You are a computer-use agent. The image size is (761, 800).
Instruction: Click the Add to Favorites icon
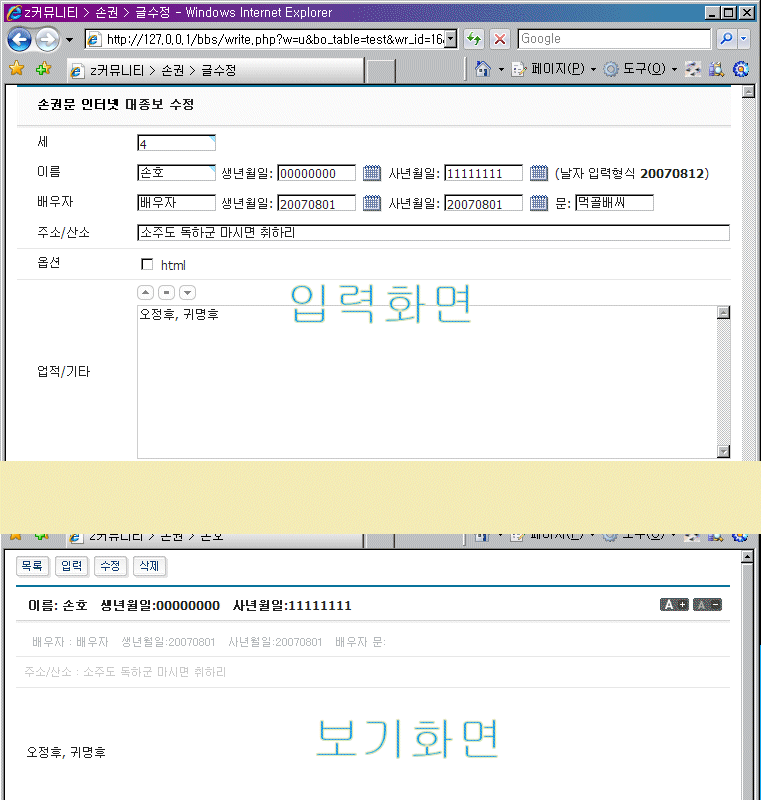point(43,68)
